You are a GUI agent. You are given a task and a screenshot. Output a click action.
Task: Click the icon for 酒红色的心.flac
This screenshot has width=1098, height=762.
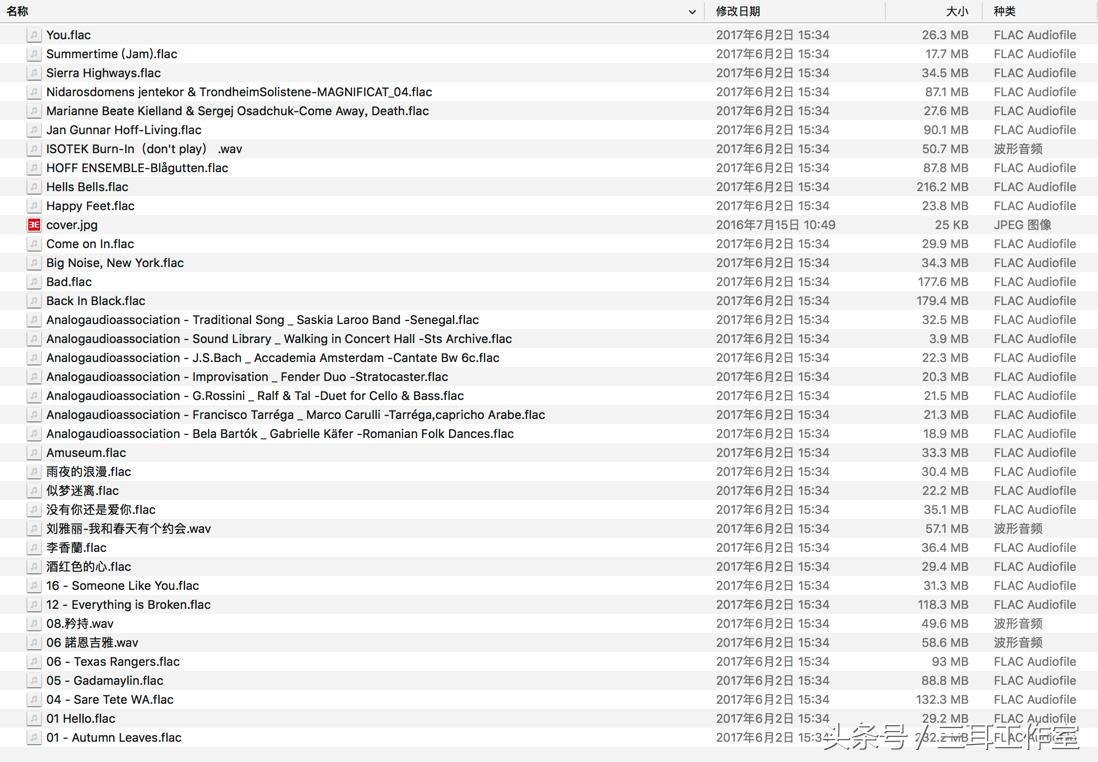click(34, 567)
